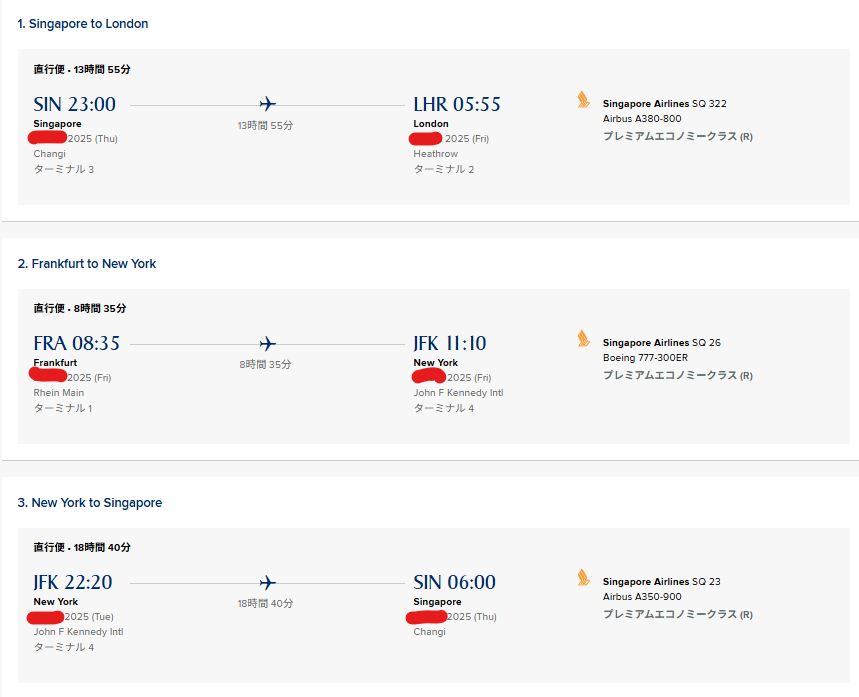Click the SIN 23:00 departure time
This screenshot has width=859, height=697.
point(75,104)
